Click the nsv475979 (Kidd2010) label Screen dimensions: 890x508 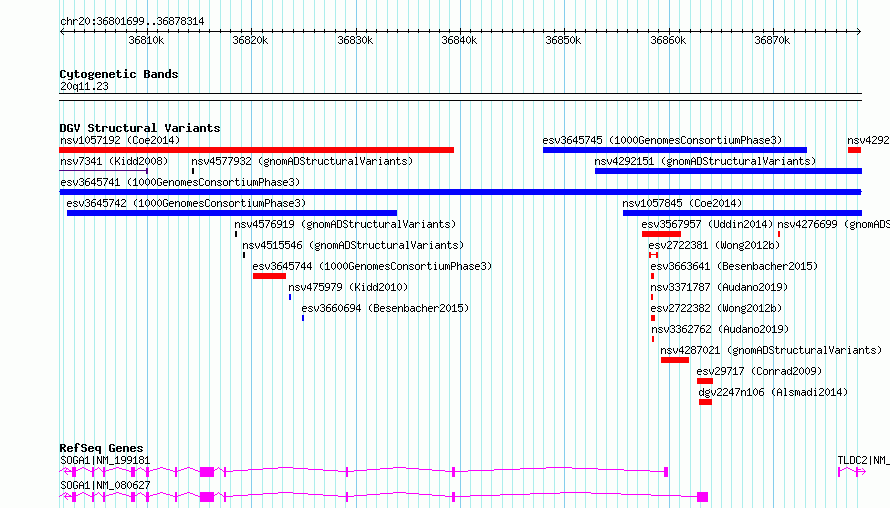coord(348,287)
